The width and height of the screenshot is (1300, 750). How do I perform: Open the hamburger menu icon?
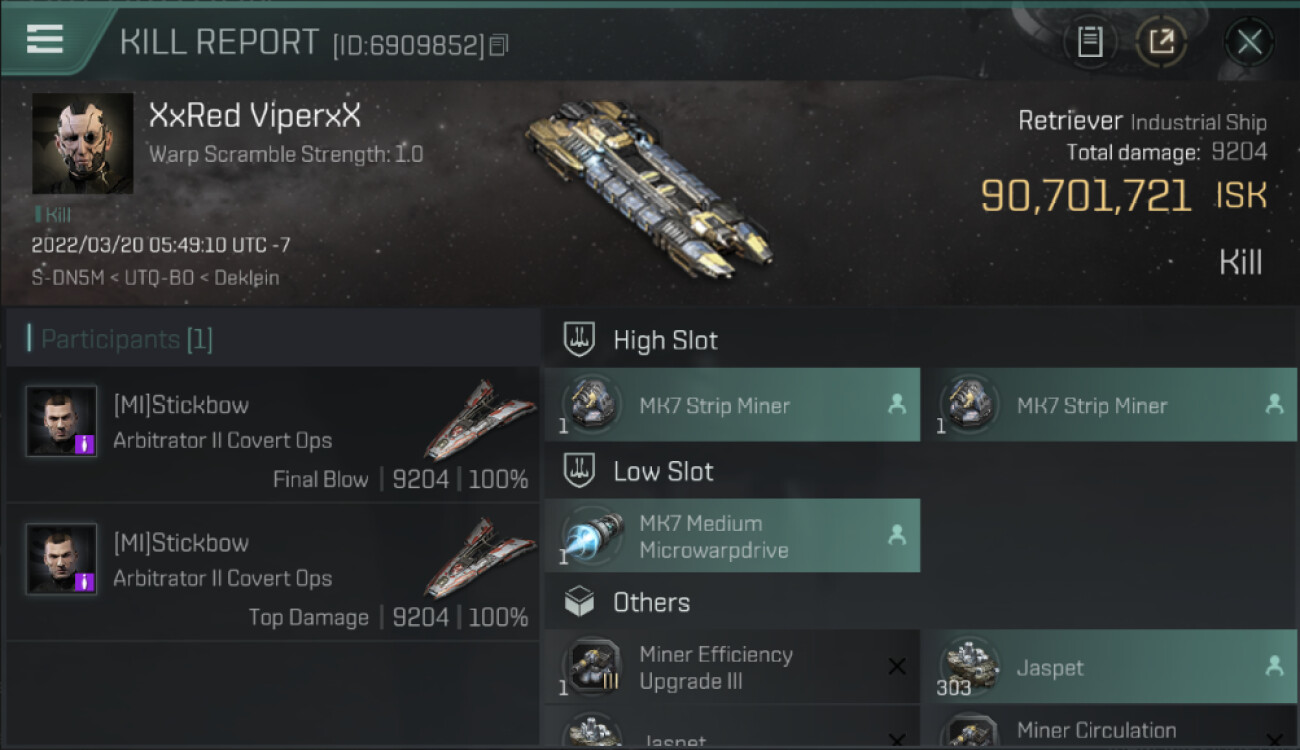tap(45, 39)
